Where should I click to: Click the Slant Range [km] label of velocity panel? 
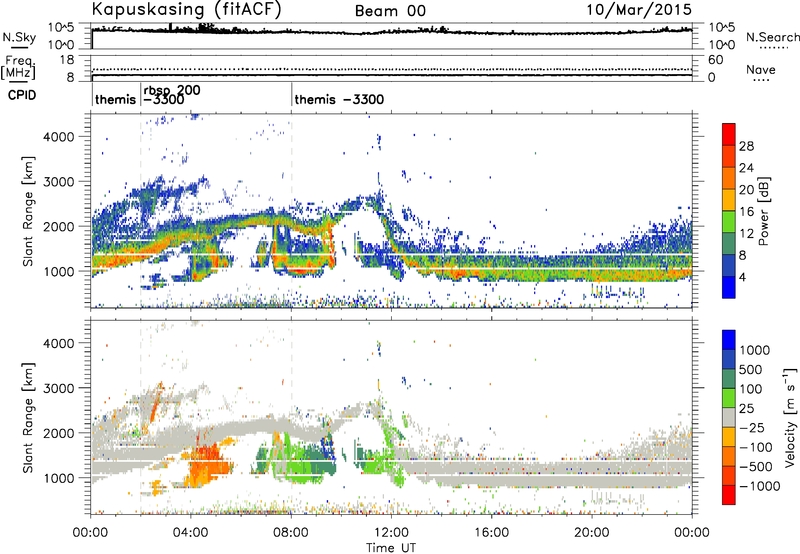pyautogui.click(x=28, y=417)
